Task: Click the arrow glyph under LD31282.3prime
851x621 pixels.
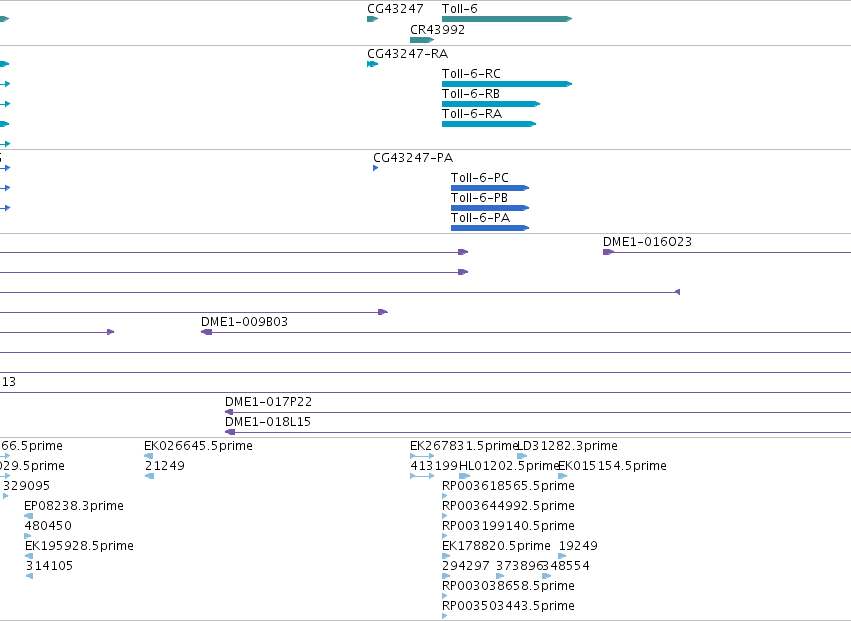Action: coord(522,456)
